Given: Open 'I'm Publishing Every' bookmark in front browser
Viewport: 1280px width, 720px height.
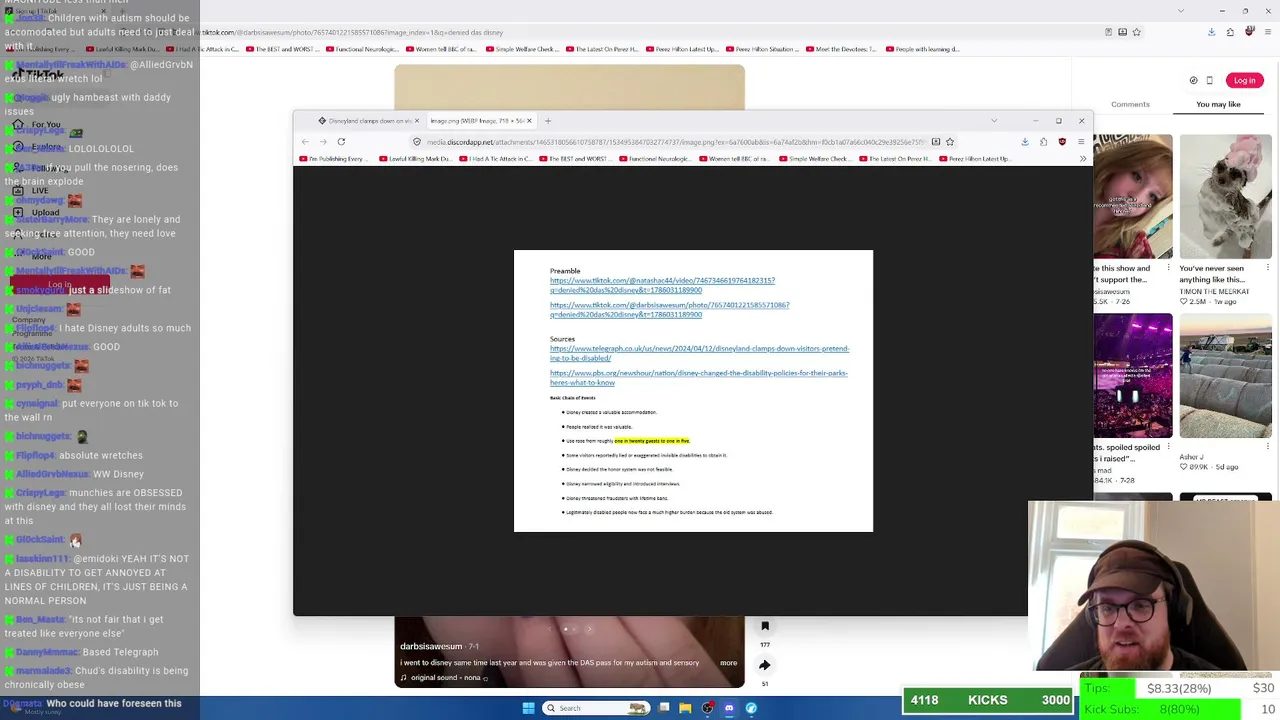Looking at the screenshot, I should point(336,159).
